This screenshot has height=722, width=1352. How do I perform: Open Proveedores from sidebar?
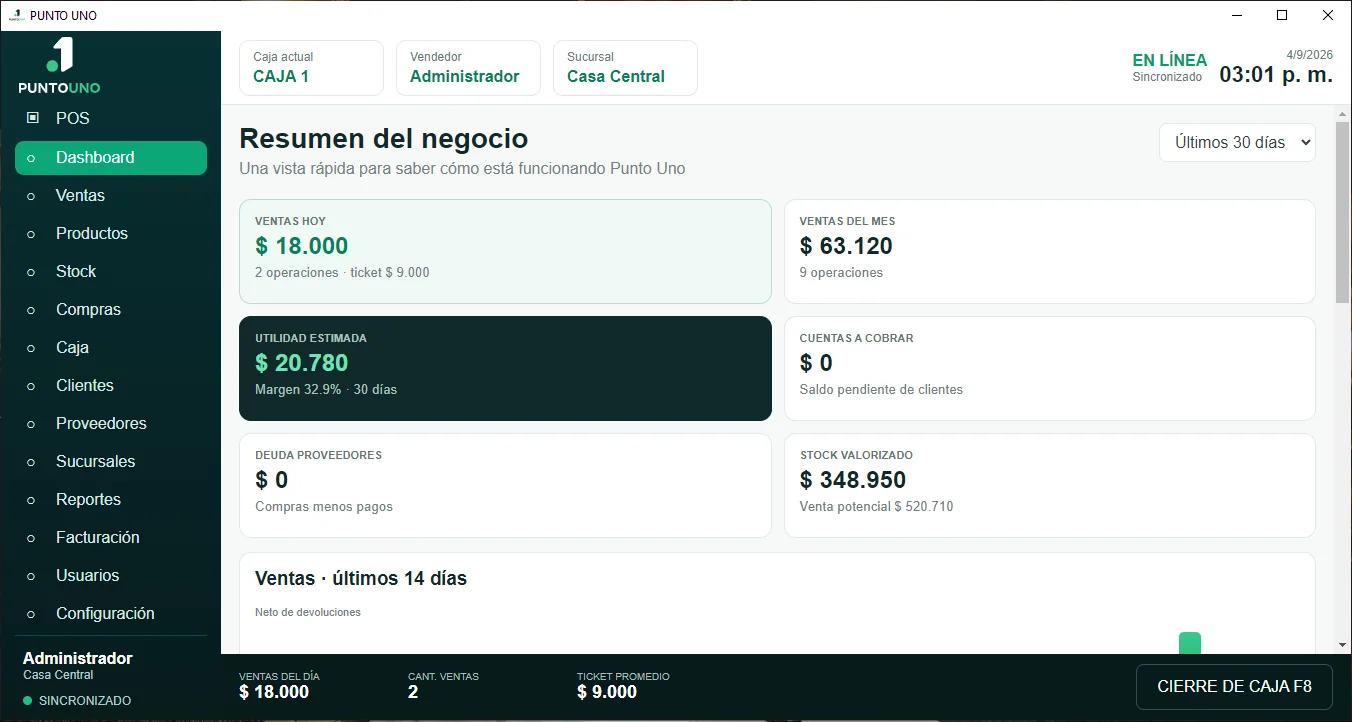[111, 424]
